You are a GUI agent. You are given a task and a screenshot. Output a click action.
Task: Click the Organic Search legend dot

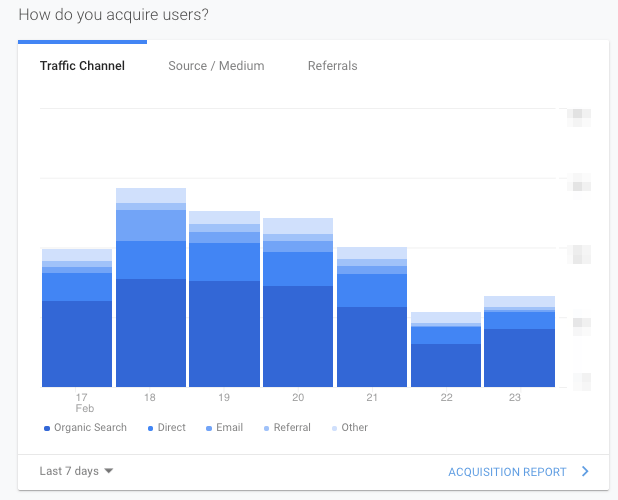pos(47,428)
